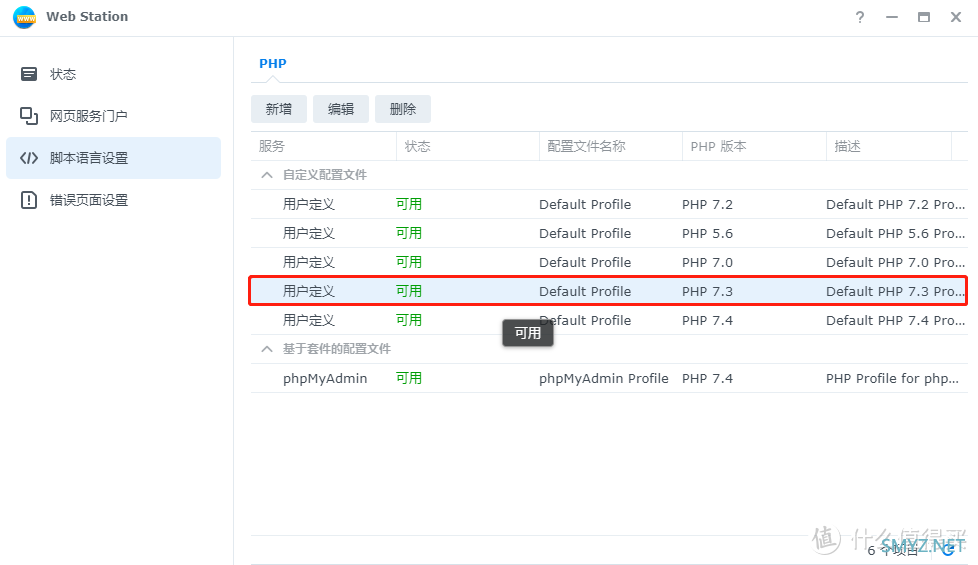Click the 网页服务门户 sidebar icon
Image resolution: width=978 pixels, height=565 pixels.
[x=29, y=116]
